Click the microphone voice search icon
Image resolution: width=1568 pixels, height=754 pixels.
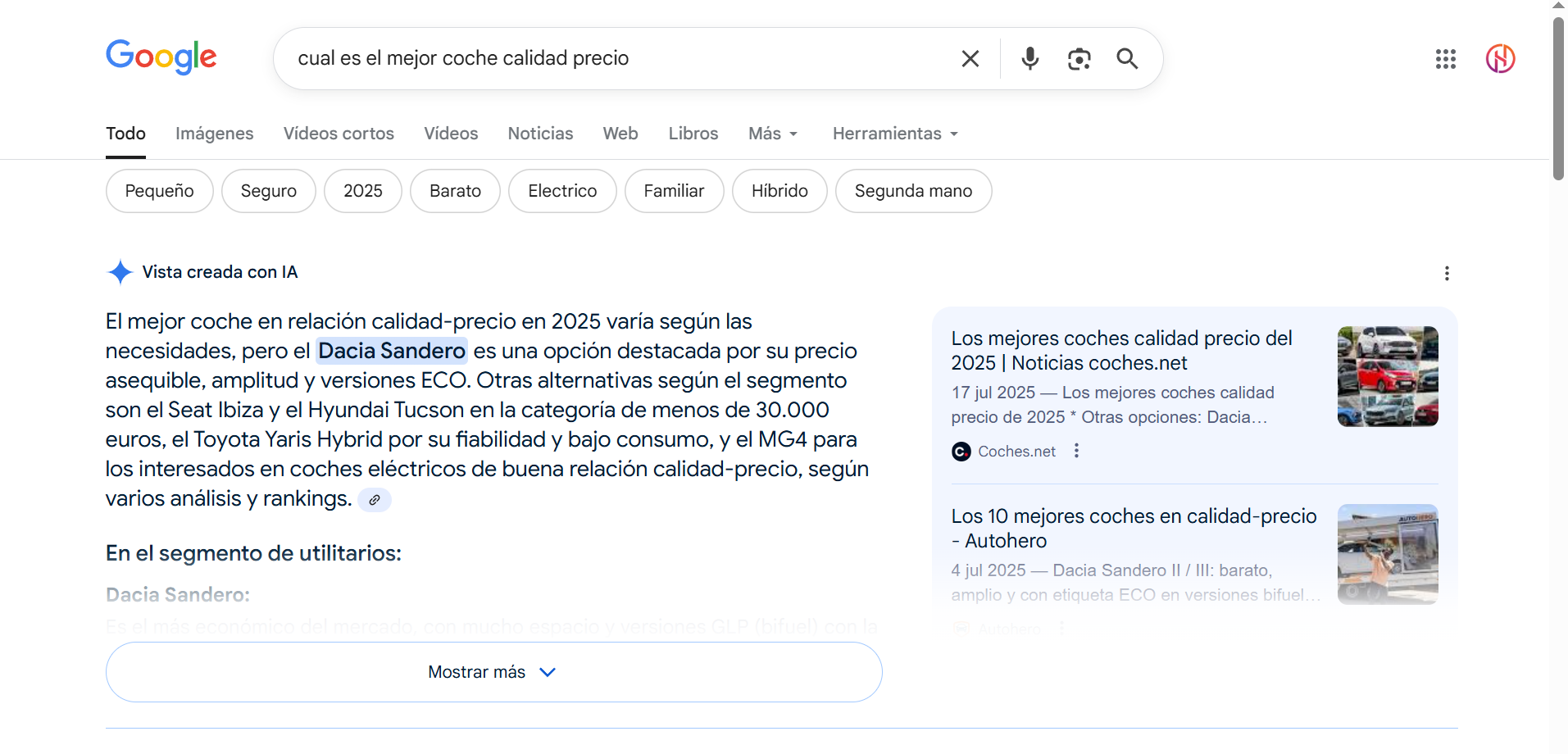(1029, 58)
